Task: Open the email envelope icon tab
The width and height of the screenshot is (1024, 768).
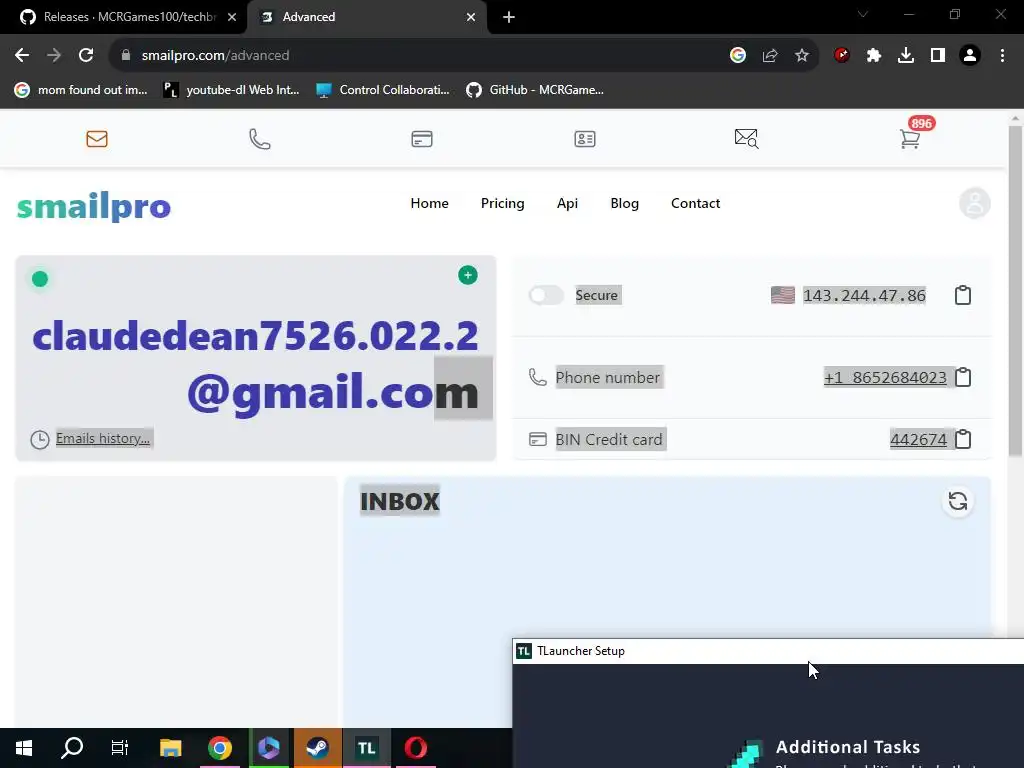Action: [x=97, y=138]
